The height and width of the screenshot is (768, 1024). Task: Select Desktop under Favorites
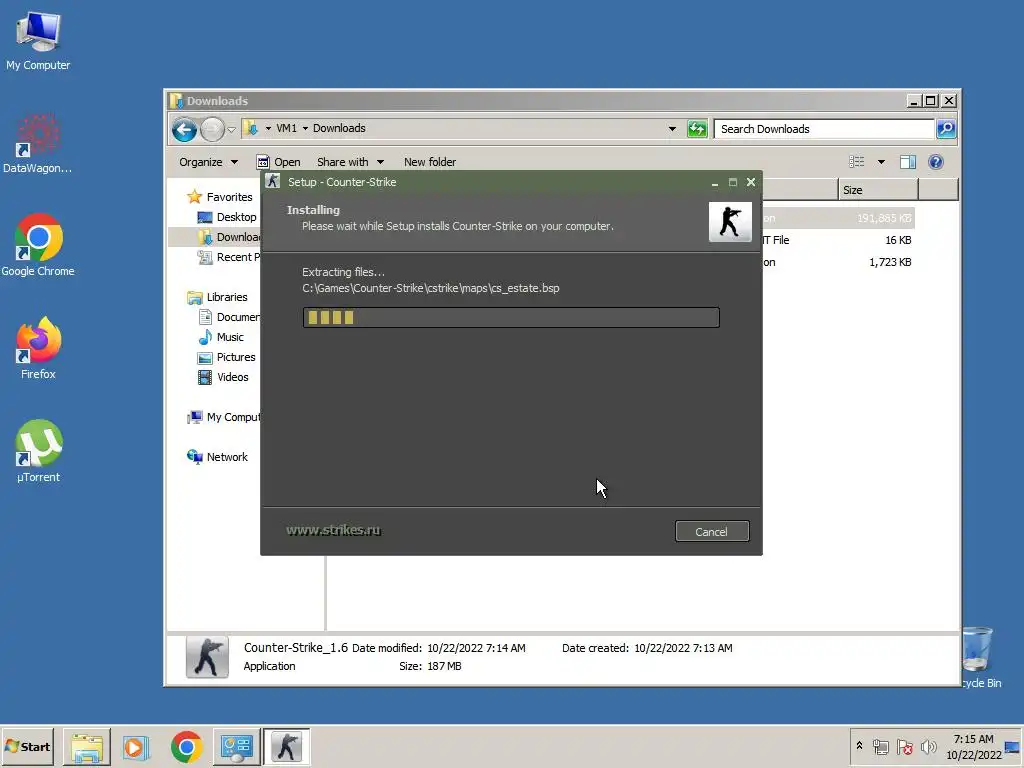227,217
